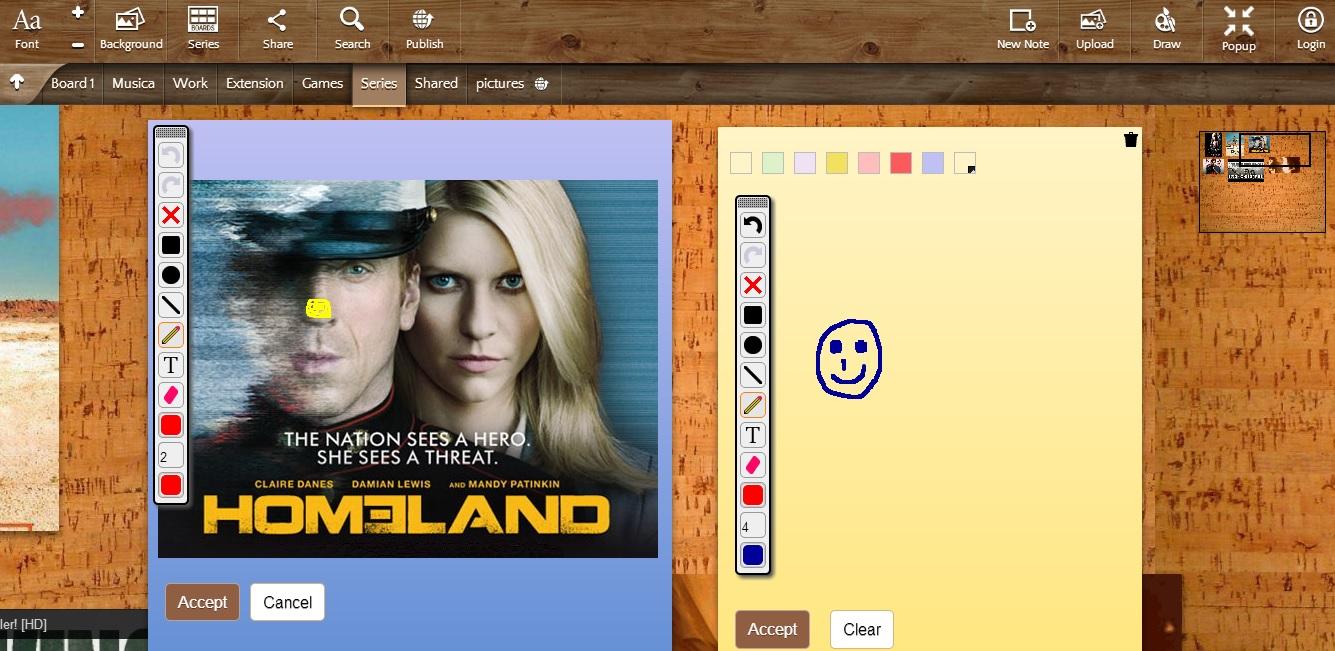
Task: Clear the yellow note drawing
Action: coord(862,629)
